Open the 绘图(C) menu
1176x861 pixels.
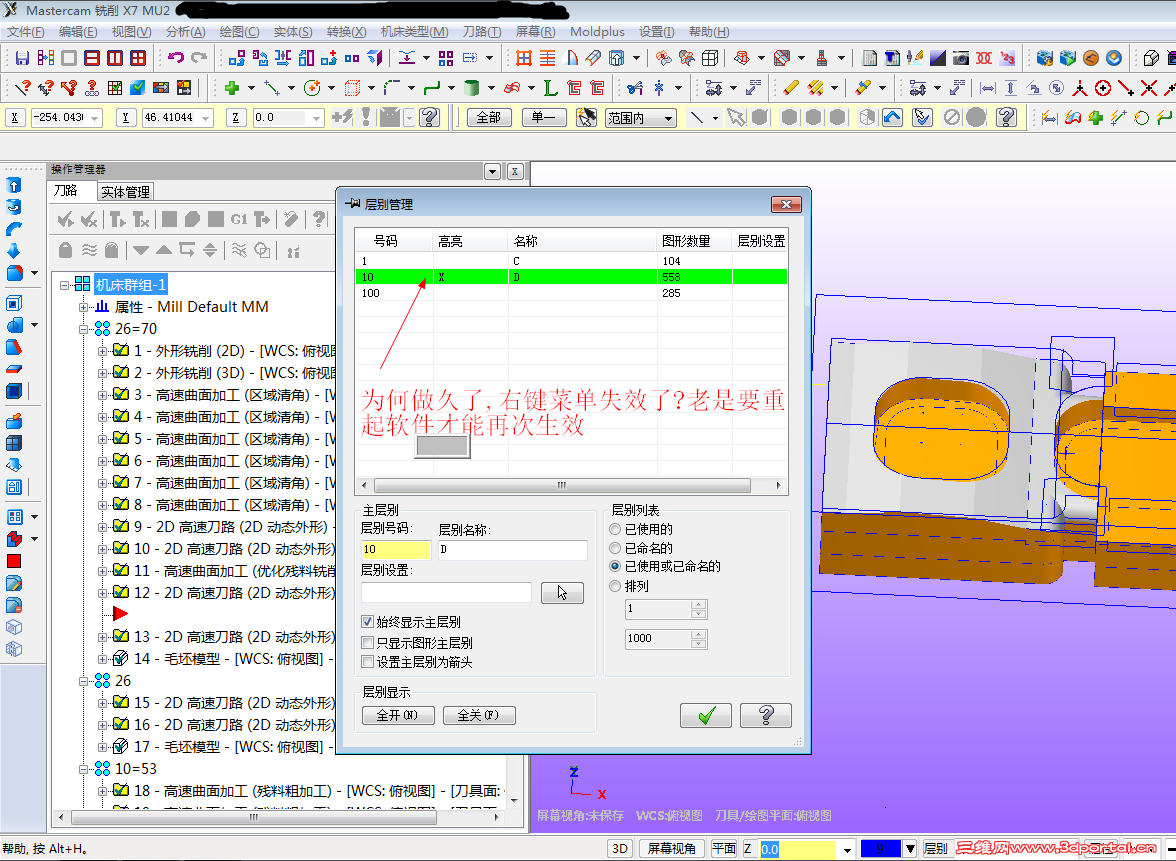click(x=239, y=32)
